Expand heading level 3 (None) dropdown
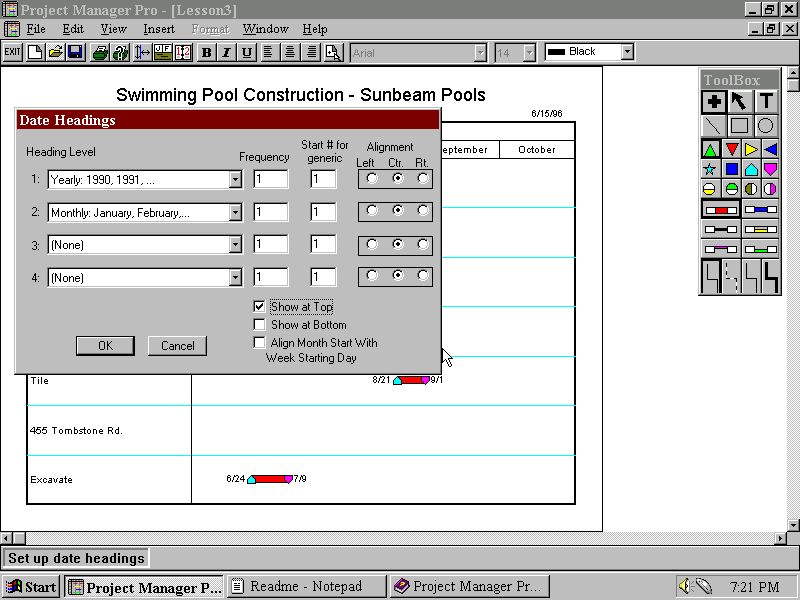Image resolution: width=800 pixels, height=600 pixels. pyautogui.click(x=235, y=245)
